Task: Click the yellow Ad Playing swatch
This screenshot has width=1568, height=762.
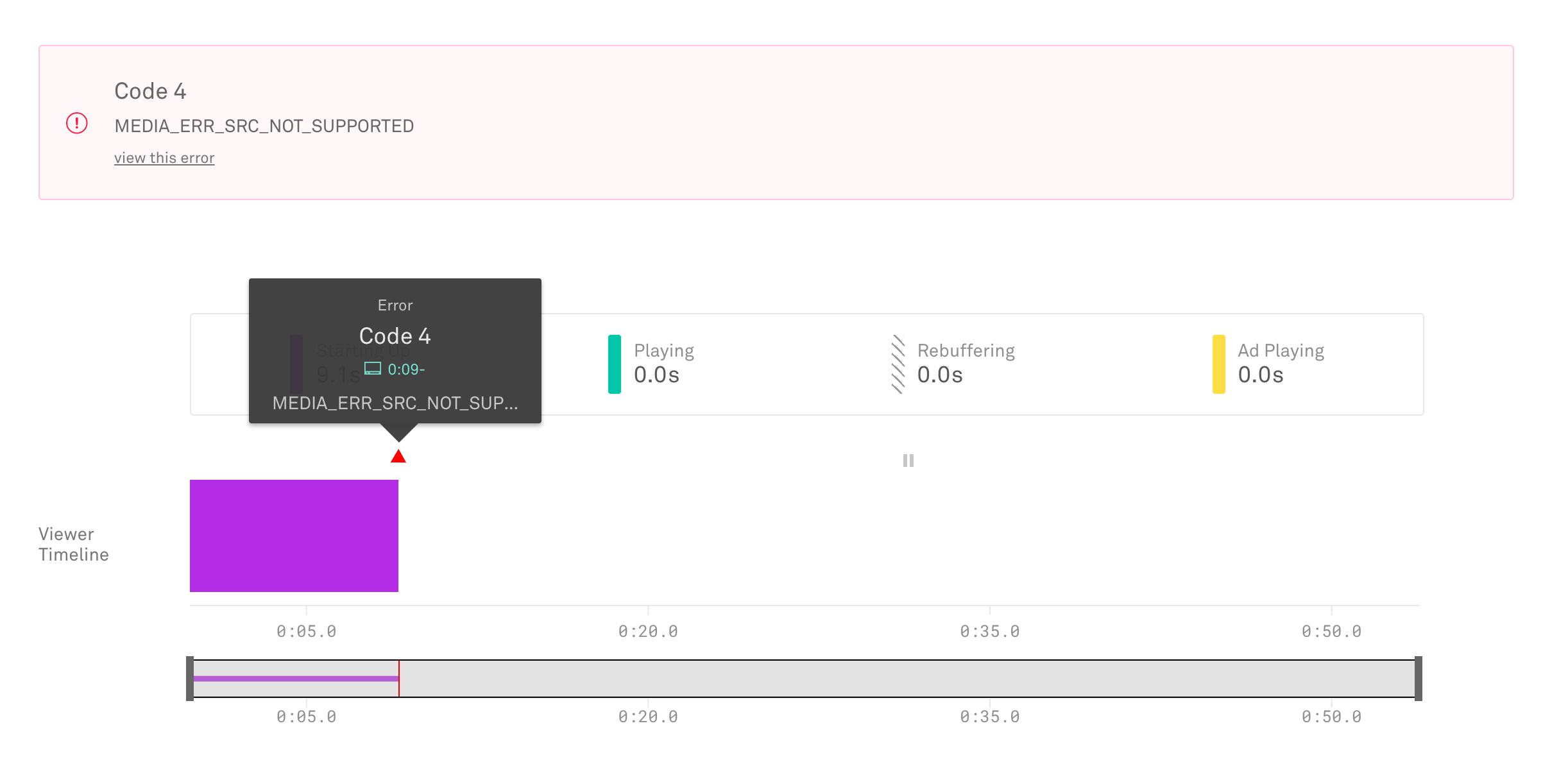Action: tap(1219, 364)
